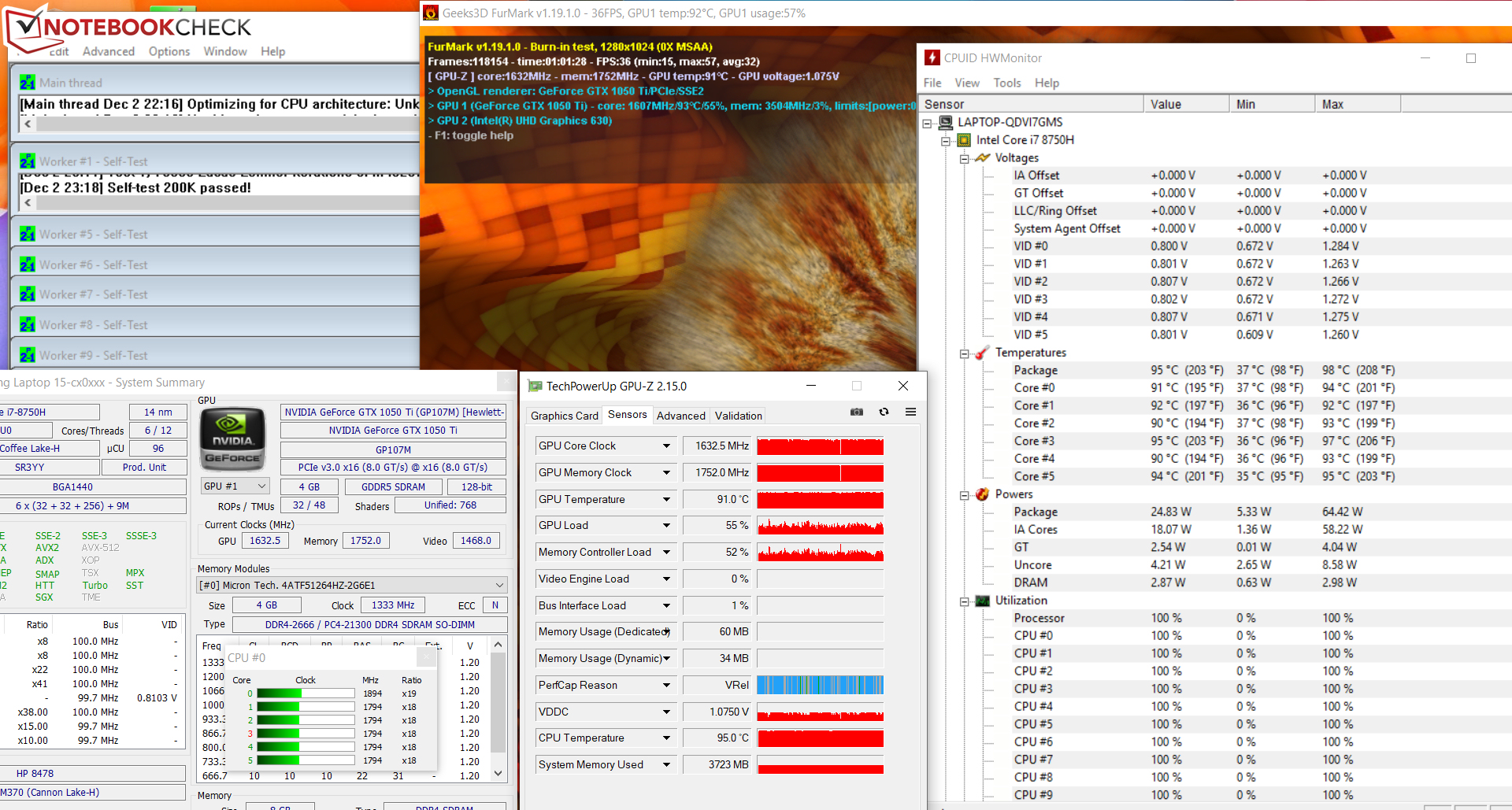
Task: Collapse the Intel Core i7 8750H node
Action: tap(946, 142)
